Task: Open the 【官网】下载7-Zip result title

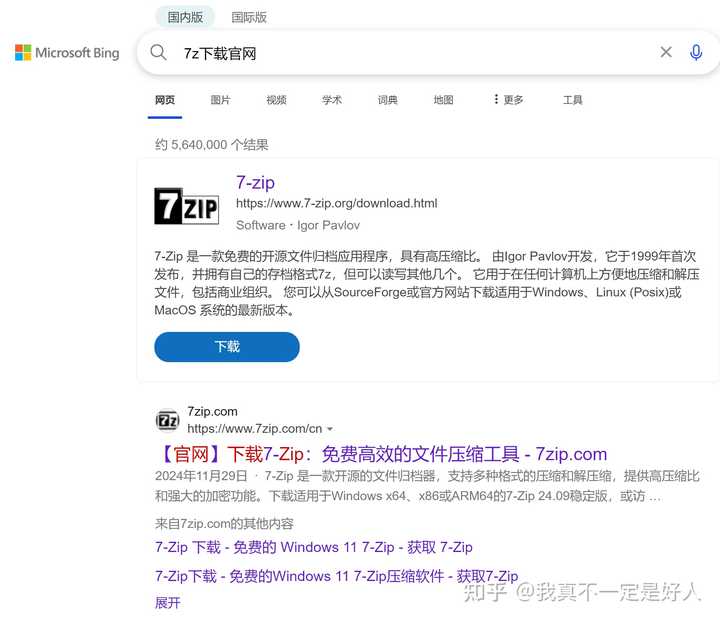Action: tap(381, 454)
